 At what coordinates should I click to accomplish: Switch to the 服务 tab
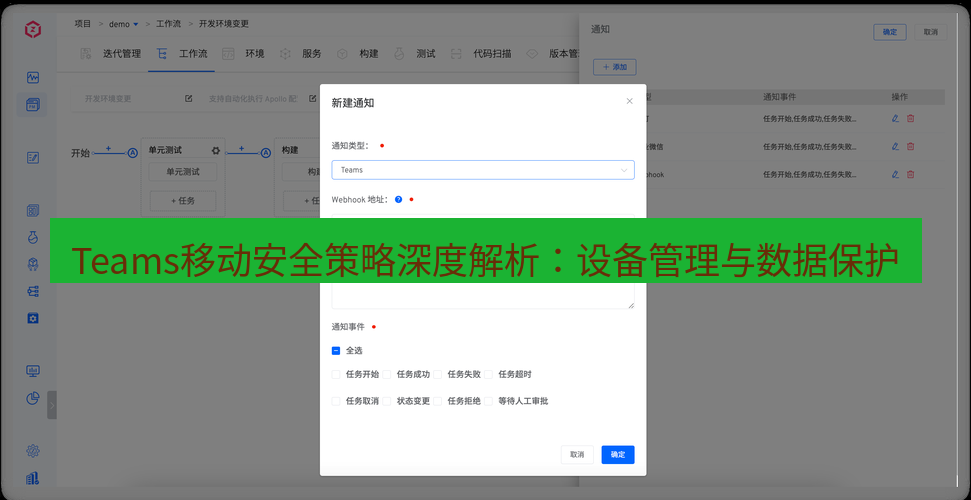(x=300, y=54)
